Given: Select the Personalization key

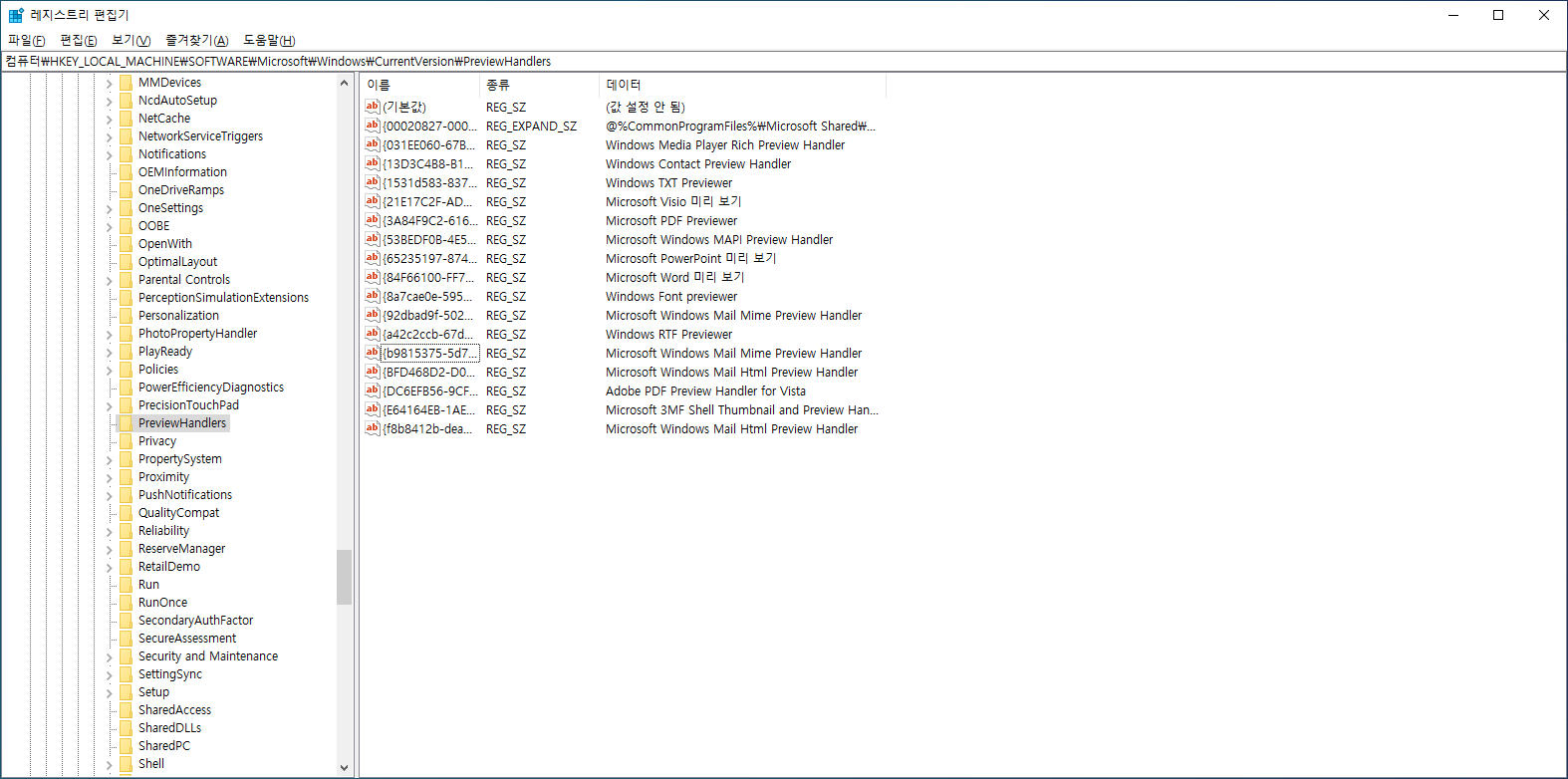Looking at the screenshot, I should 178,316.
